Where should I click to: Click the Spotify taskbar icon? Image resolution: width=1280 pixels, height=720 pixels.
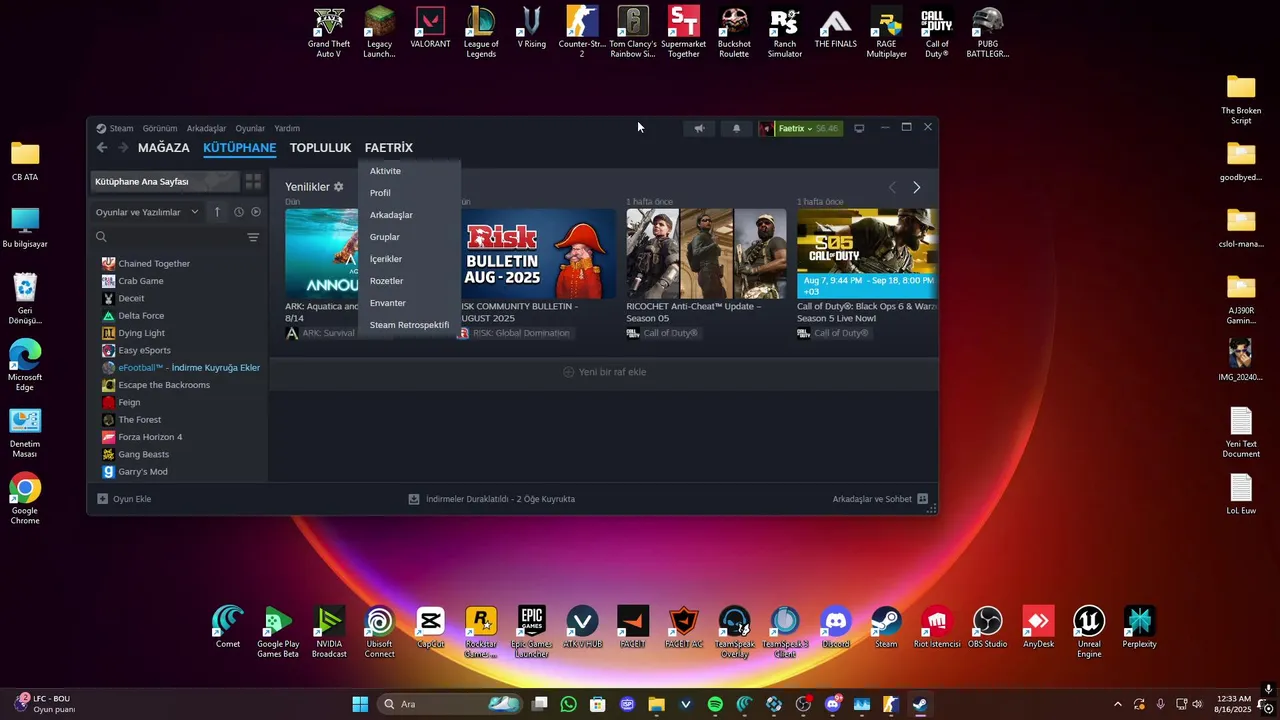[x=715, y=704]
